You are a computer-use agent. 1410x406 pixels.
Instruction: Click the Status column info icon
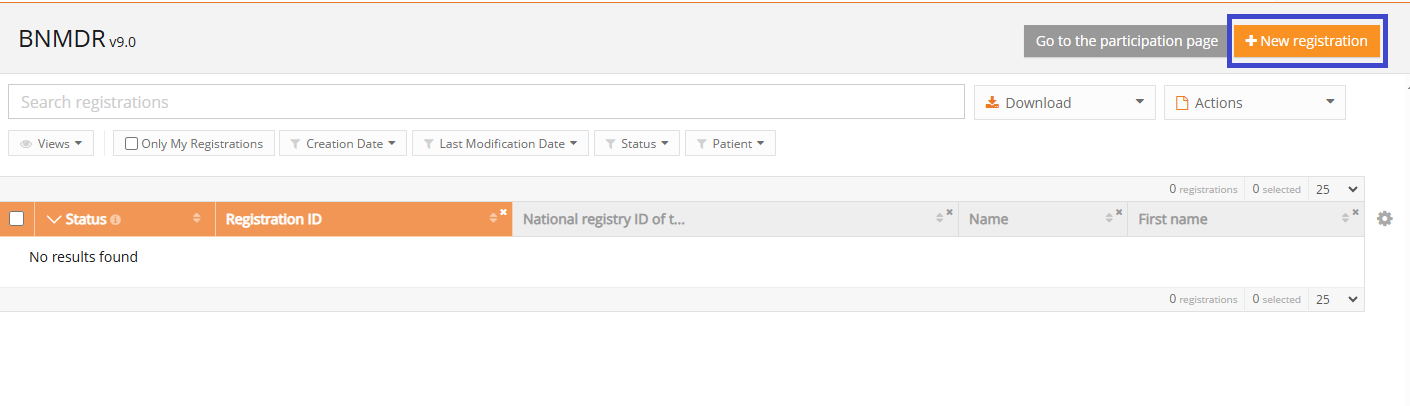click(x=115, y=220)
